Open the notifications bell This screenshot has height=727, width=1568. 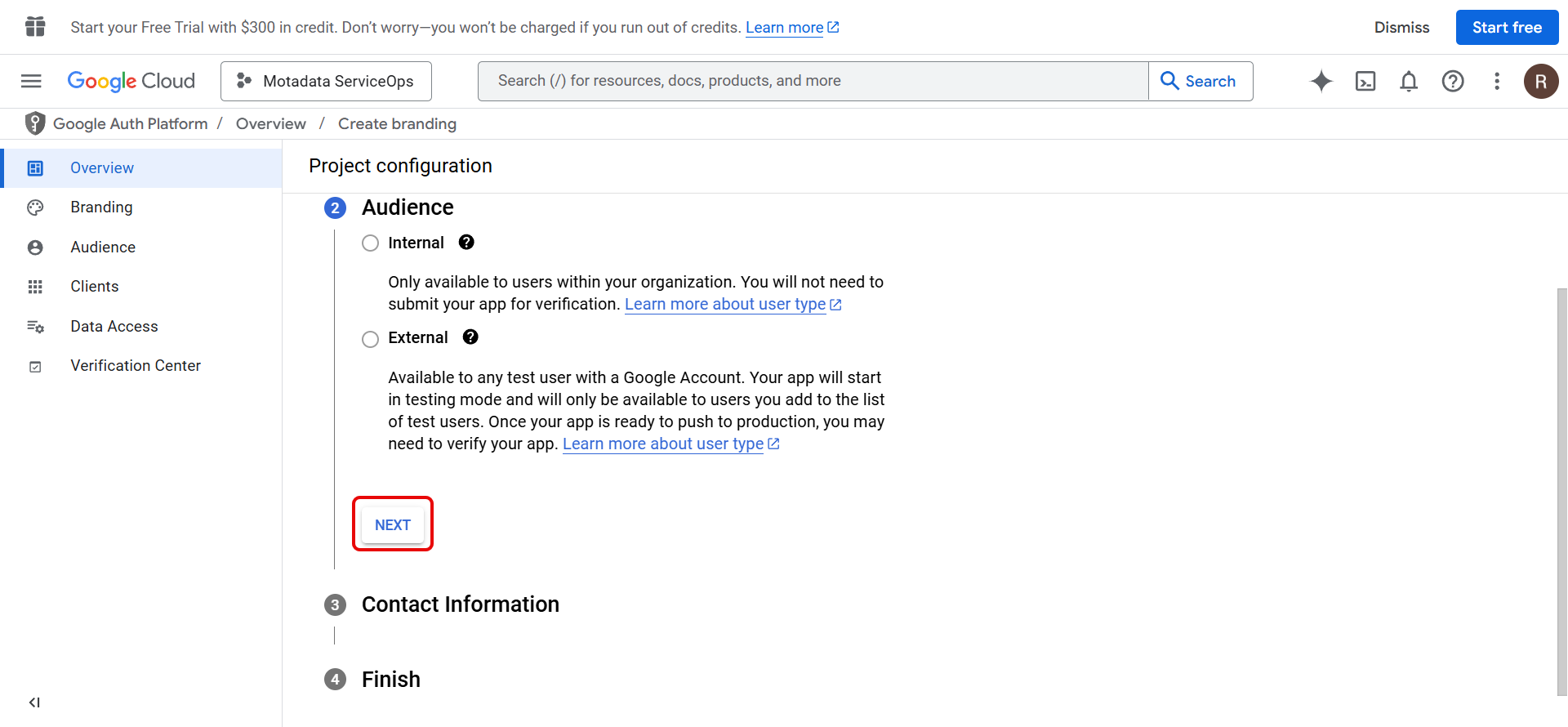[x=1408, y=81]
